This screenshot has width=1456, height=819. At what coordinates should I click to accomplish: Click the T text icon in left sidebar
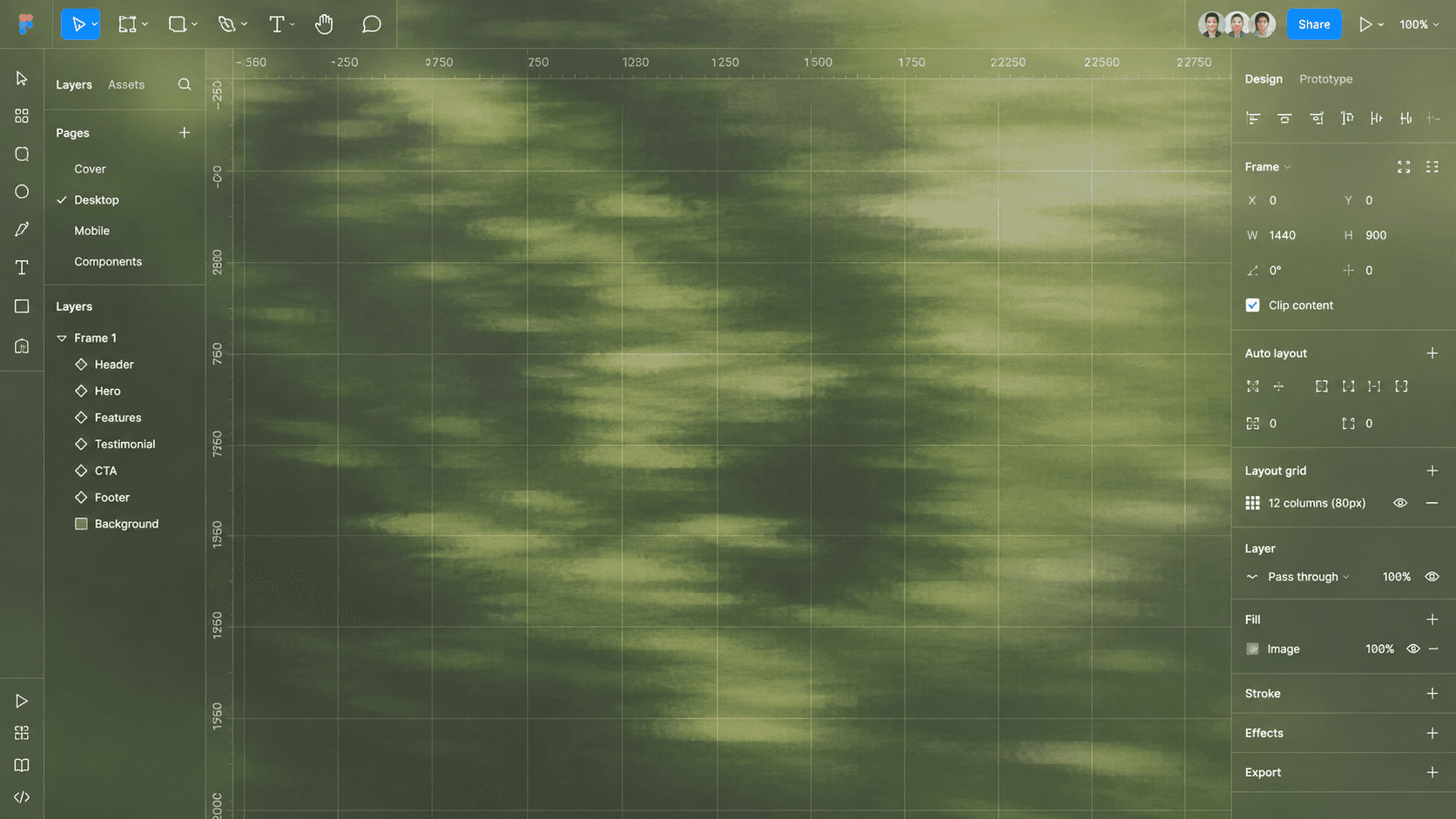22,267
